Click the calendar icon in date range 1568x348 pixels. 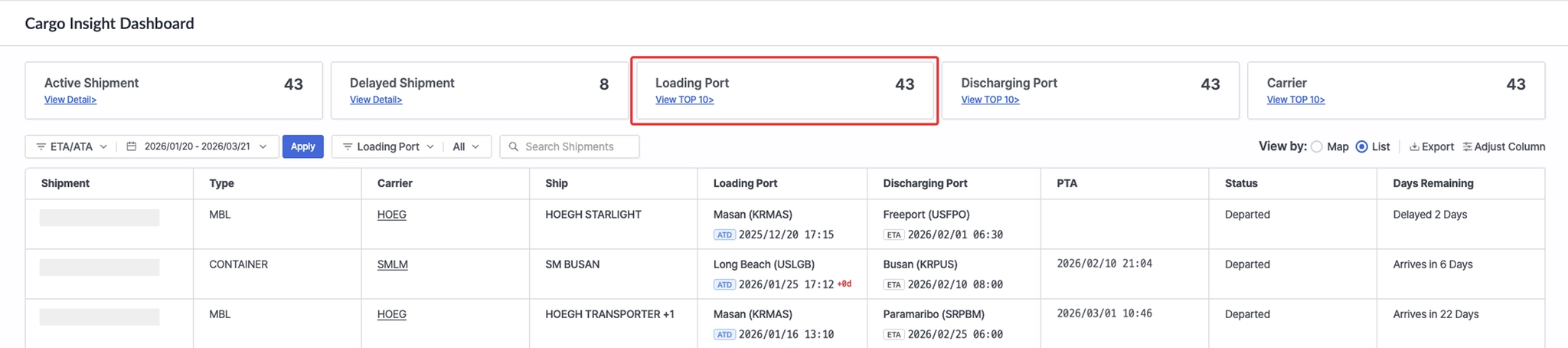pyautogui.click(x=132, y=146)
